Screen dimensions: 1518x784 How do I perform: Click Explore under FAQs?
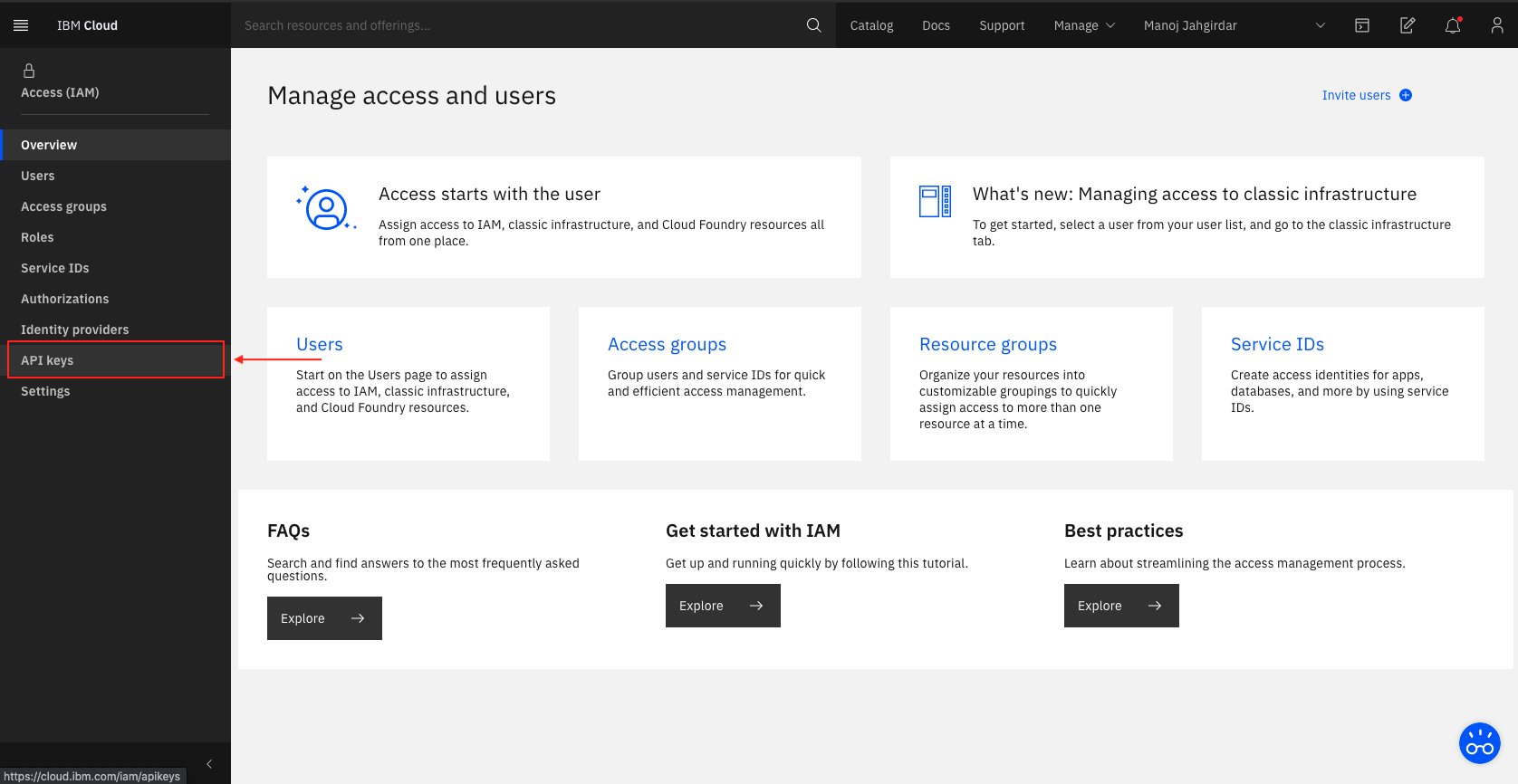pyautogui.click(x=324, y=618)
